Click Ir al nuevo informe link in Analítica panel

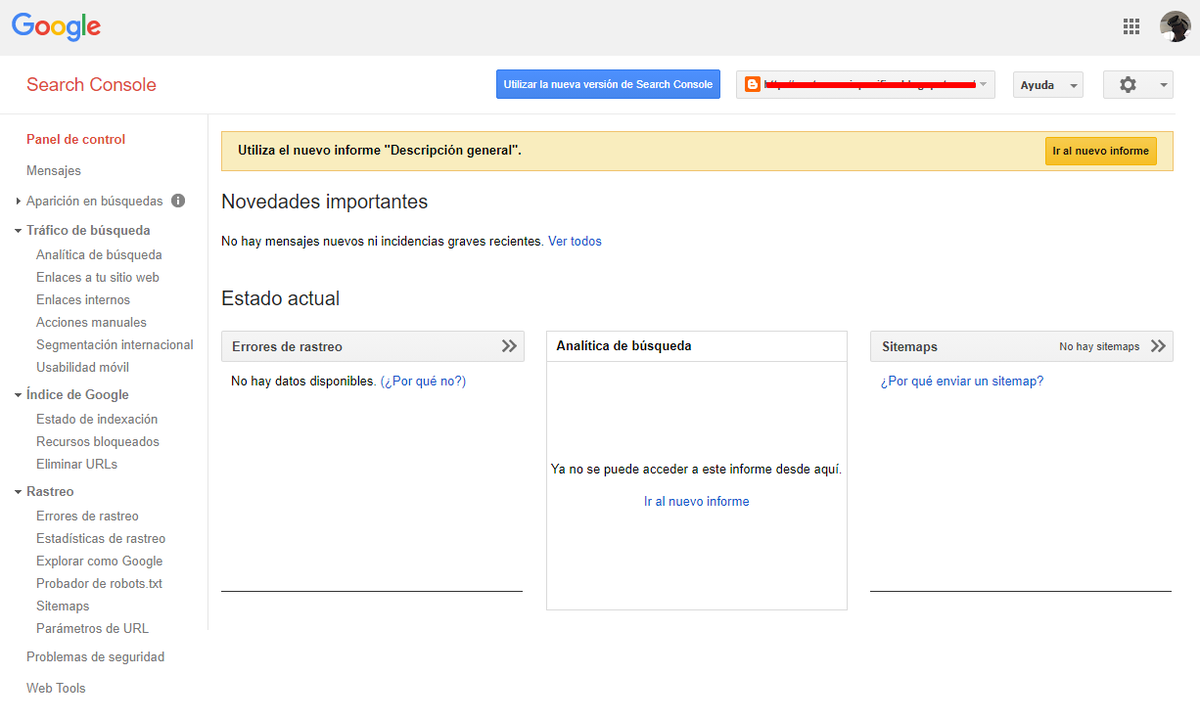(697, 501)
